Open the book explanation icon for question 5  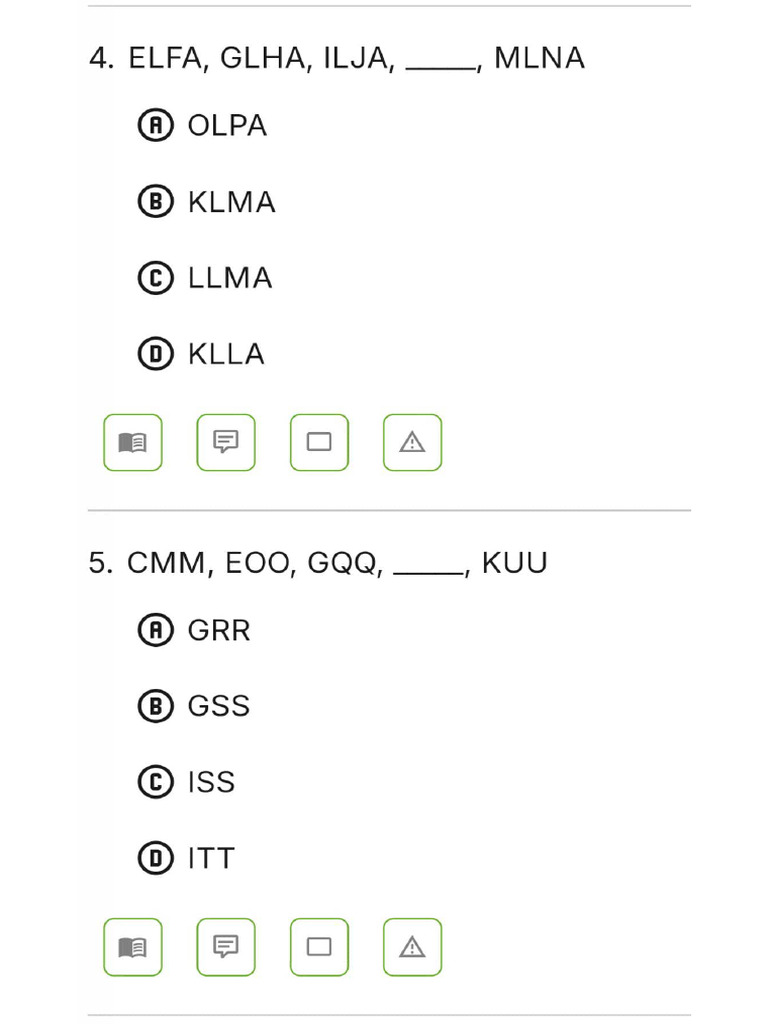pos(133,947)
